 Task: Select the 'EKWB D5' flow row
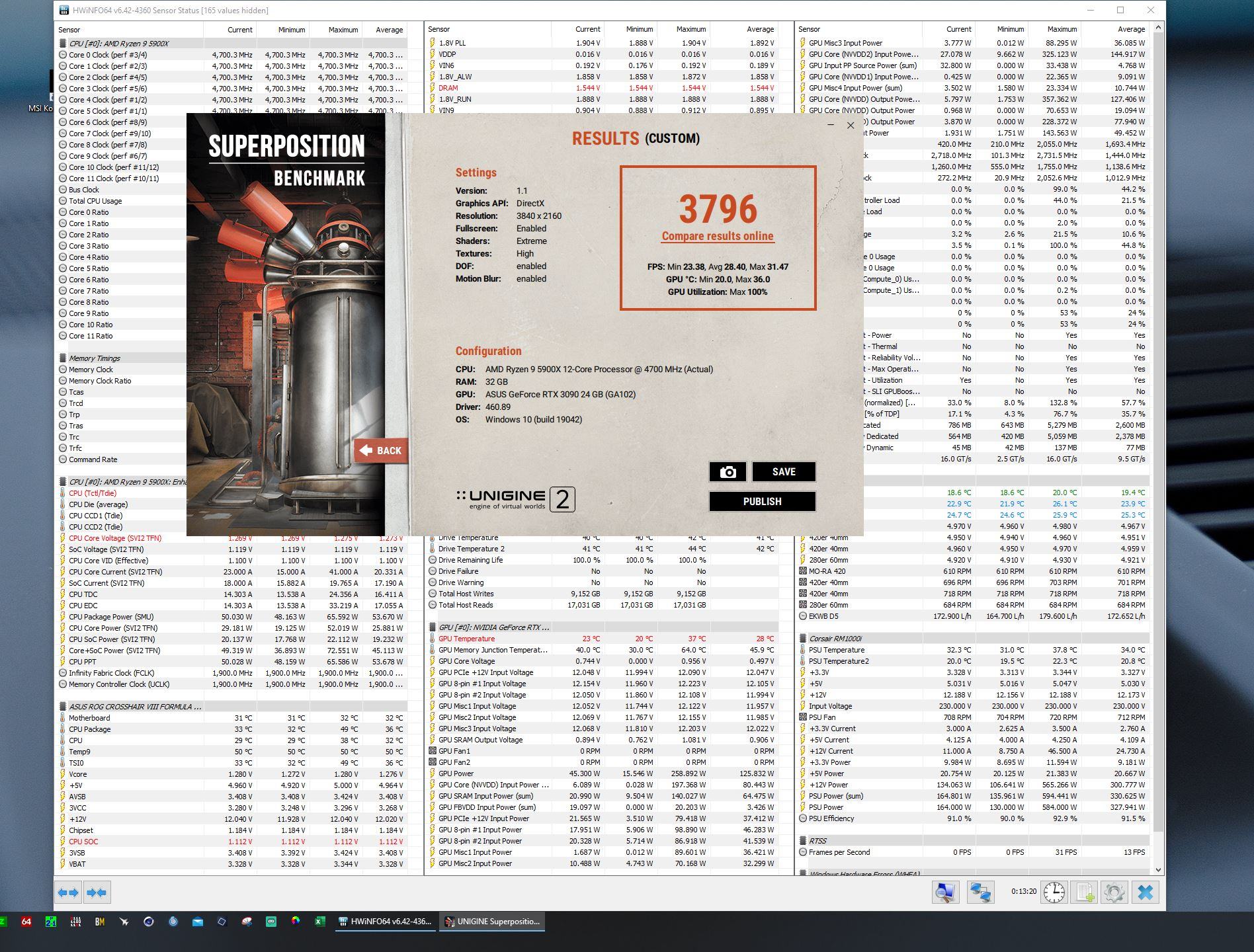tap(973, 616)
